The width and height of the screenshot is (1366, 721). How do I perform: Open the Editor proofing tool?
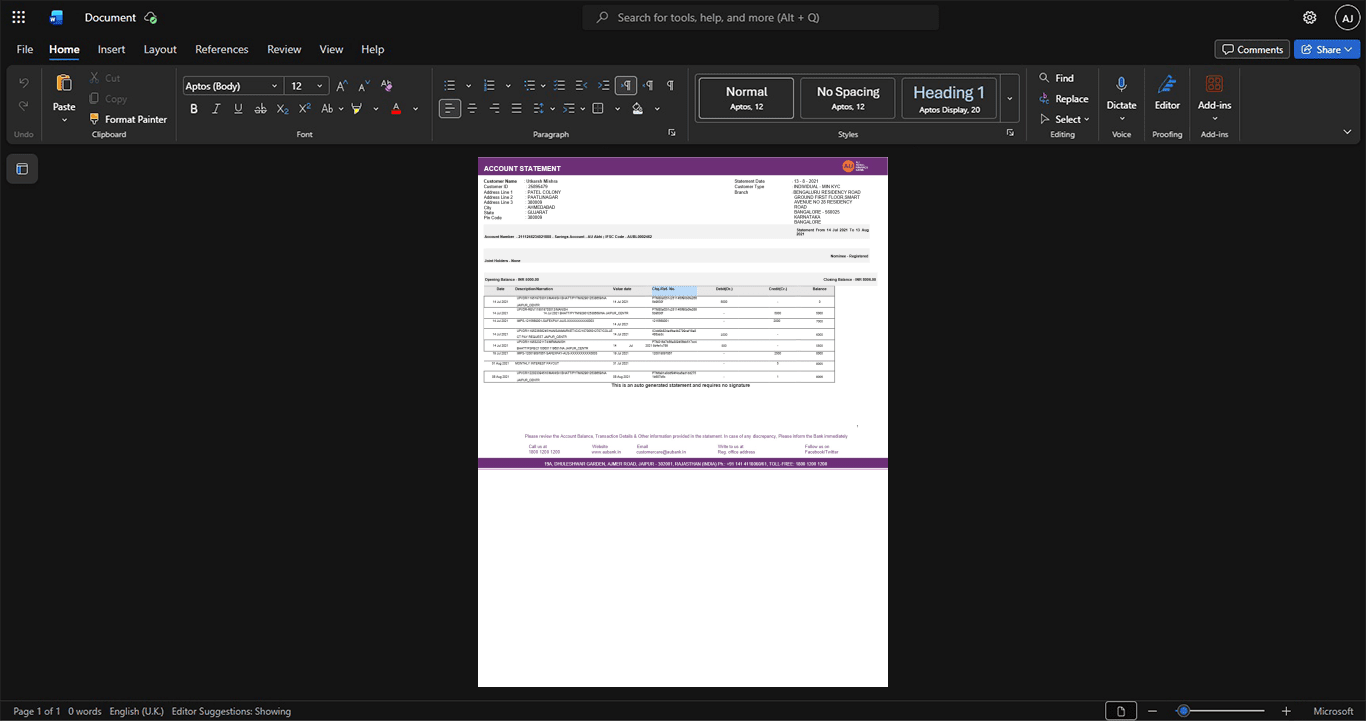1167,92
